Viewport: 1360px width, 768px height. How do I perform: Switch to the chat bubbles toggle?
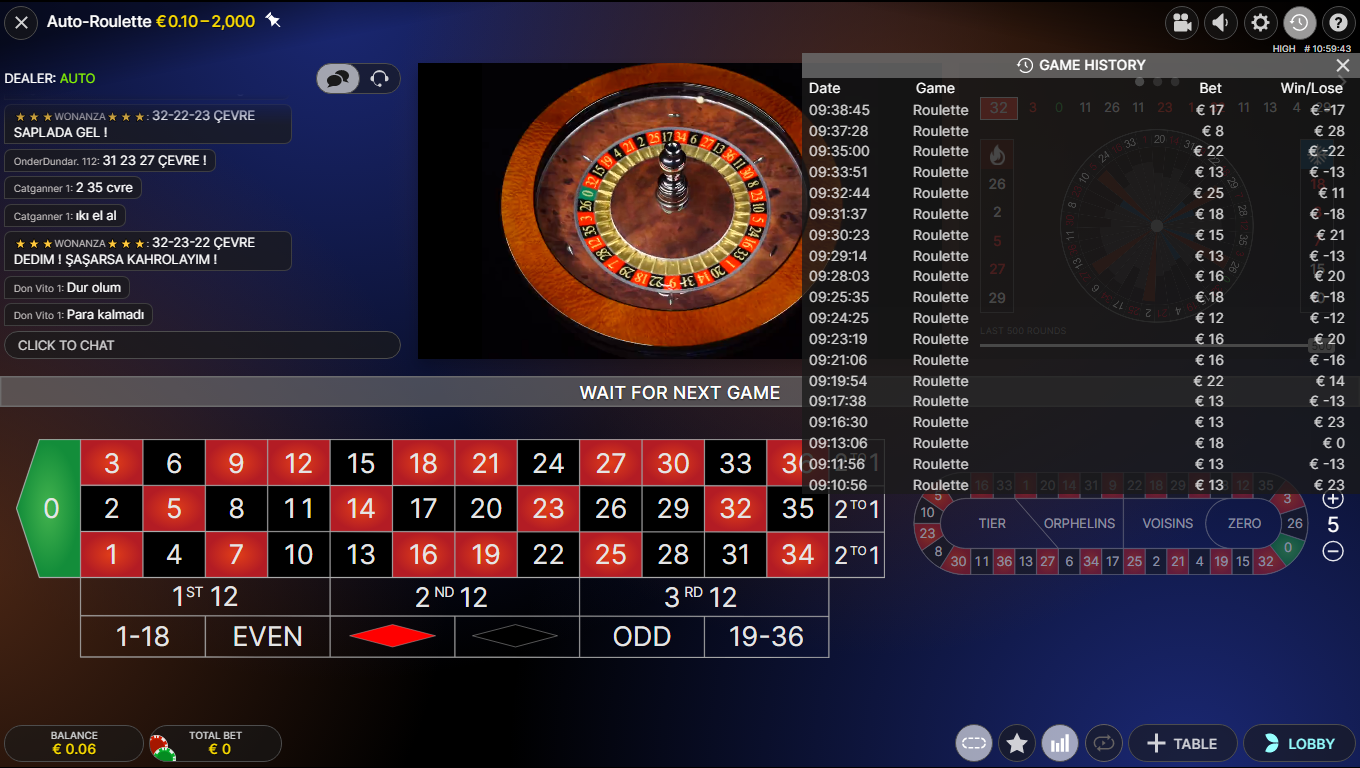point(338,79)
